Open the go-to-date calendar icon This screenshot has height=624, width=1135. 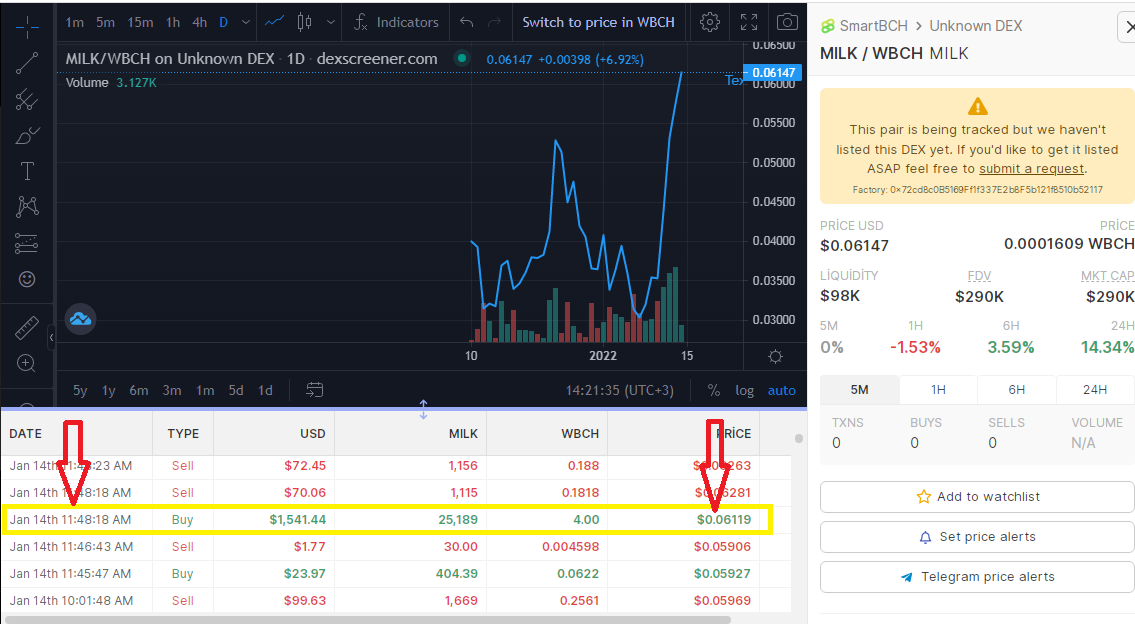pyautogui.click(x=314, y=390)
